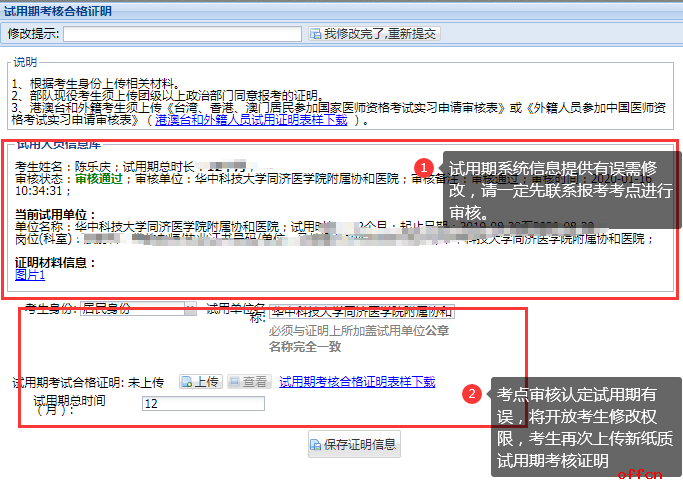Click the red number 2 annotation marker
The width and height of the screenshot is (683, 486).
pyautogui.click(x=471, y=394)
